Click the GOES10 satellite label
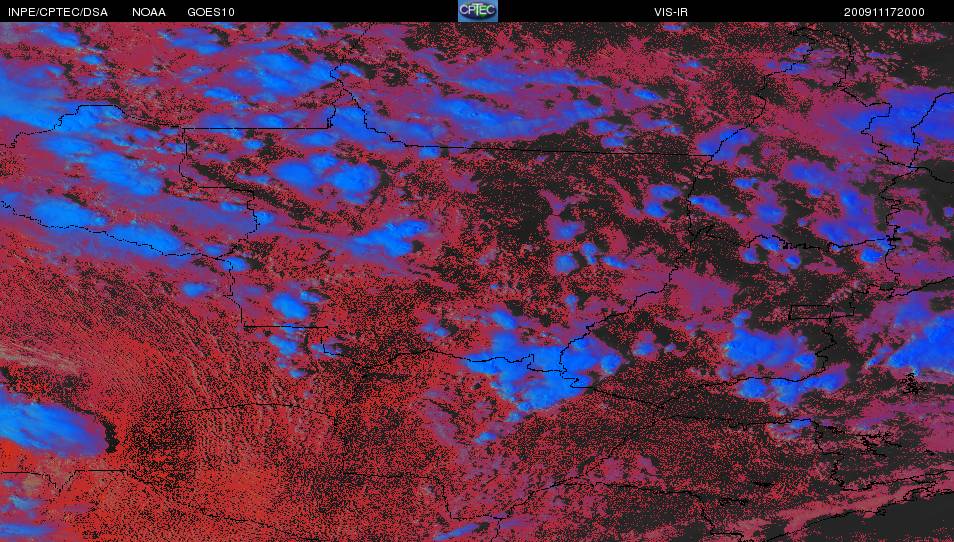The image size is (954, 542). pyautogui.click(x=206, y=12)
